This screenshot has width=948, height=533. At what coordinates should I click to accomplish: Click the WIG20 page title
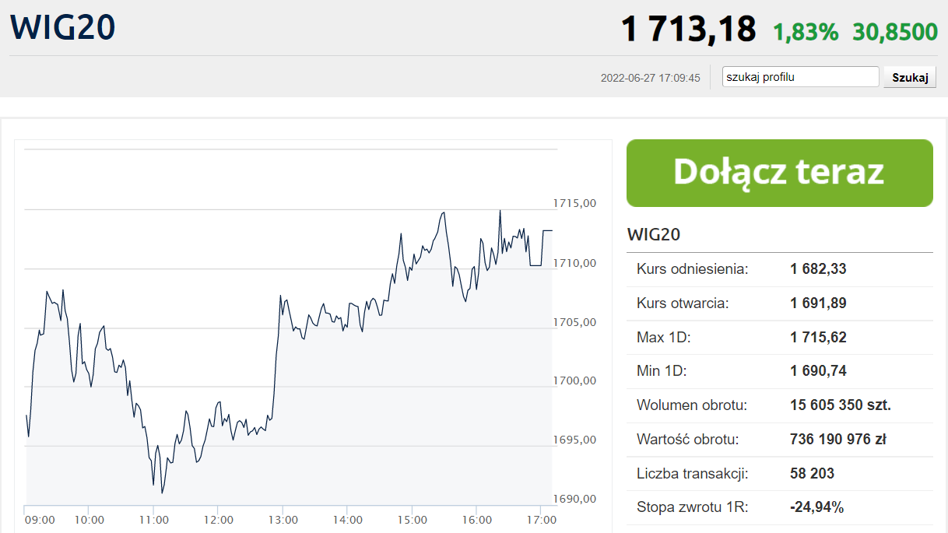pos(63,28)
